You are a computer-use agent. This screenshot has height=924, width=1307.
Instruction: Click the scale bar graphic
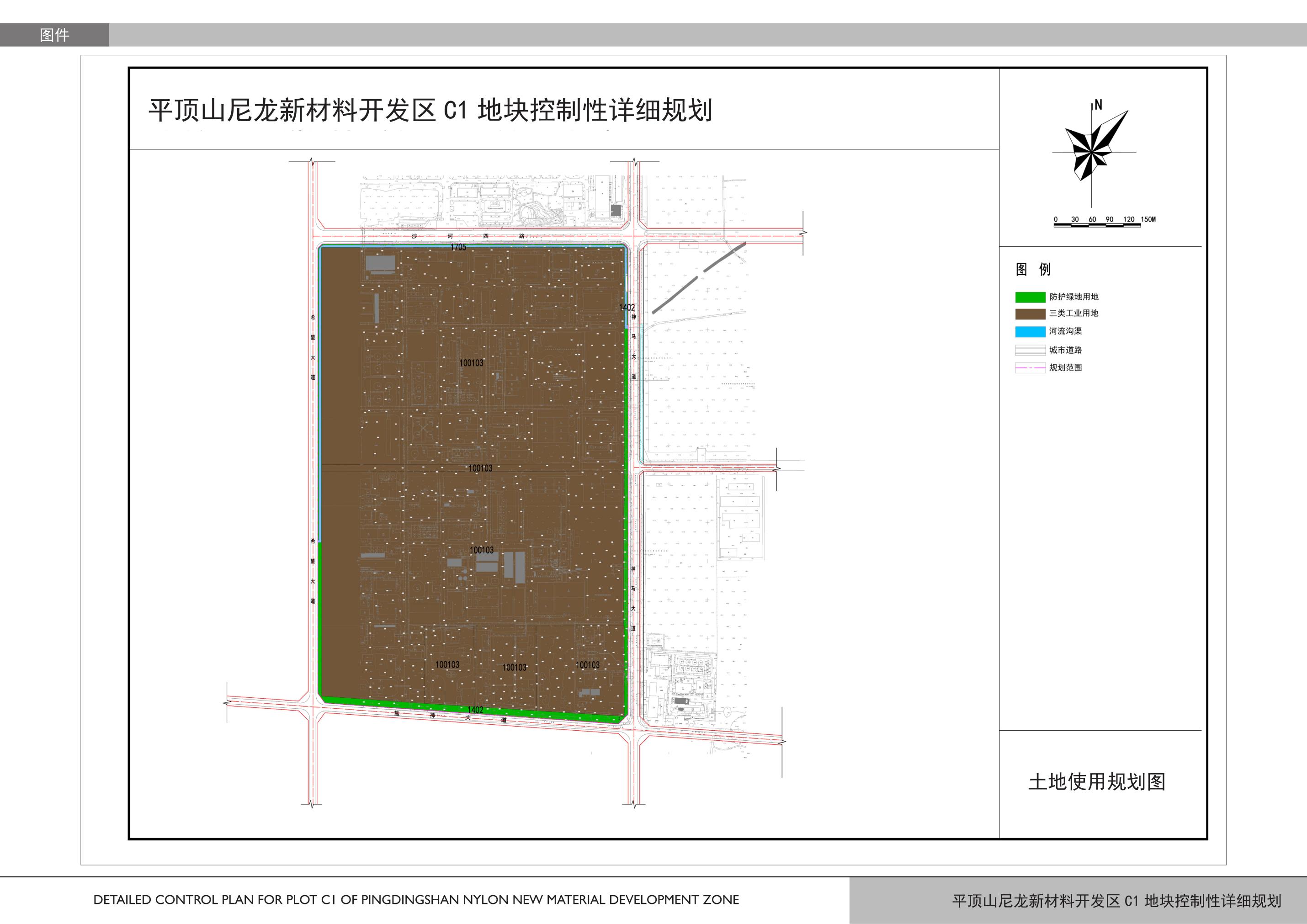tap(1097, 225)
